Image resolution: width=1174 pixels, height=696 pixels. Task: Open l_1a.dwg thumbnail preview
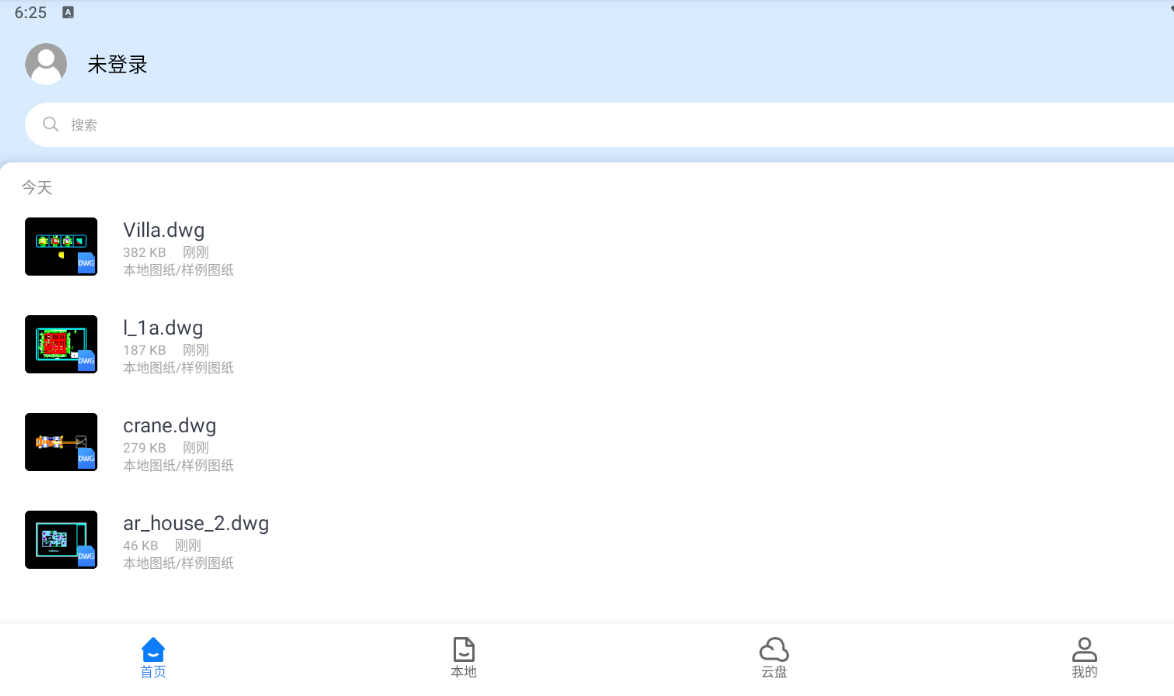(61, 344)
